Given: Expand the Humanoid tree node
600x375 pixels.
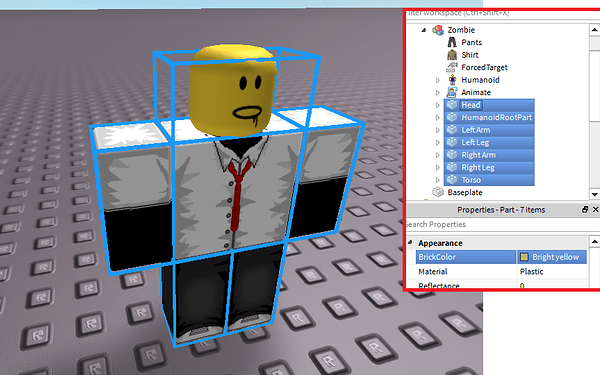Looking at the screenshot, I should 438,80.
